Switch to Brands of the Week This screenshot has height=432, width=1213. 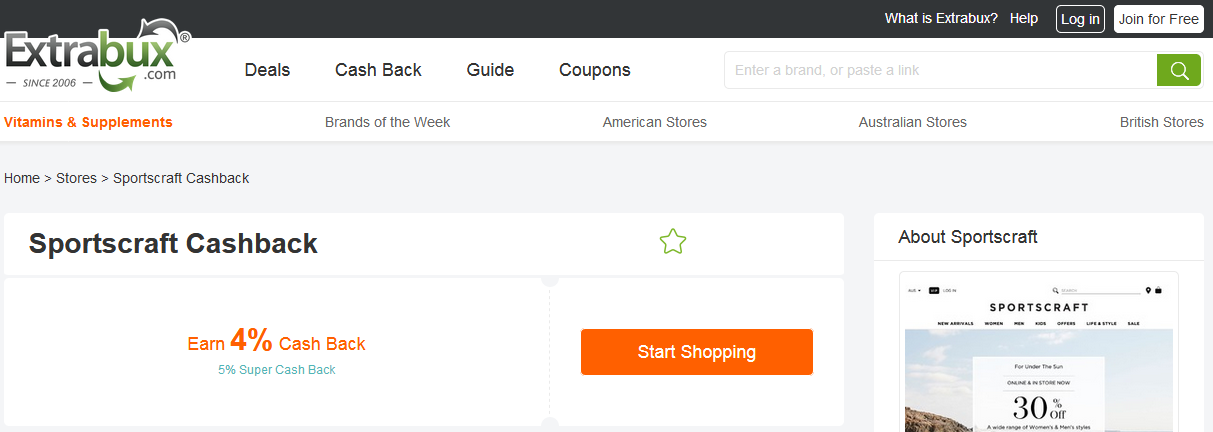click(387, 122)
